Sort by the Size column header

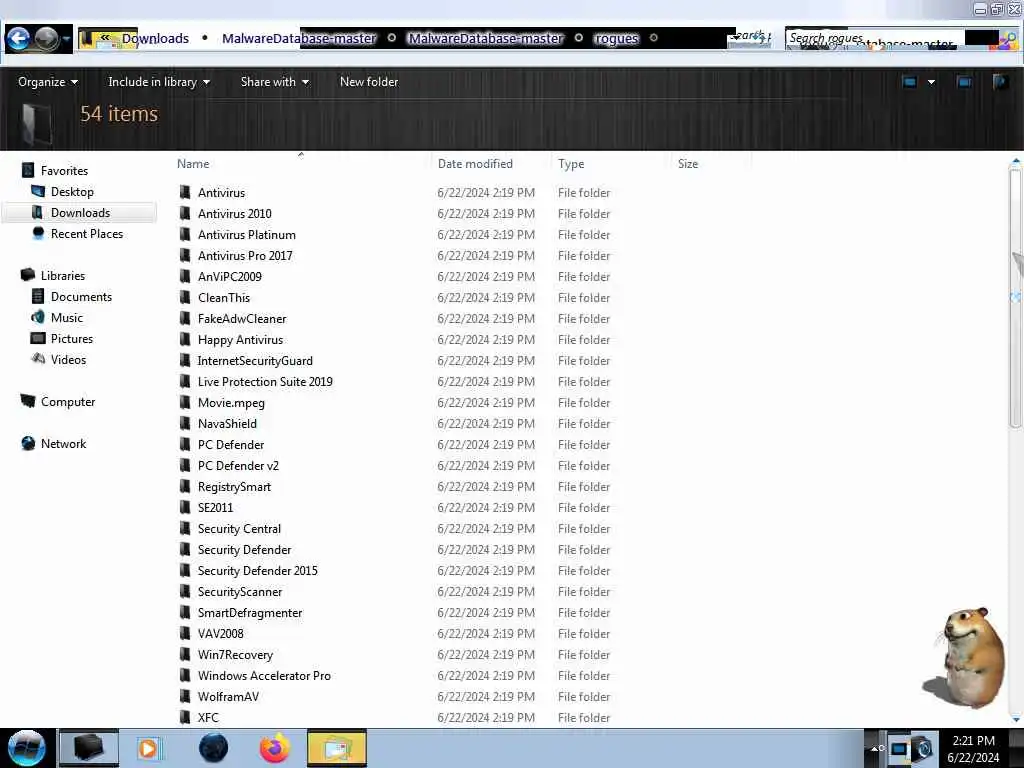tap(688, 164)
